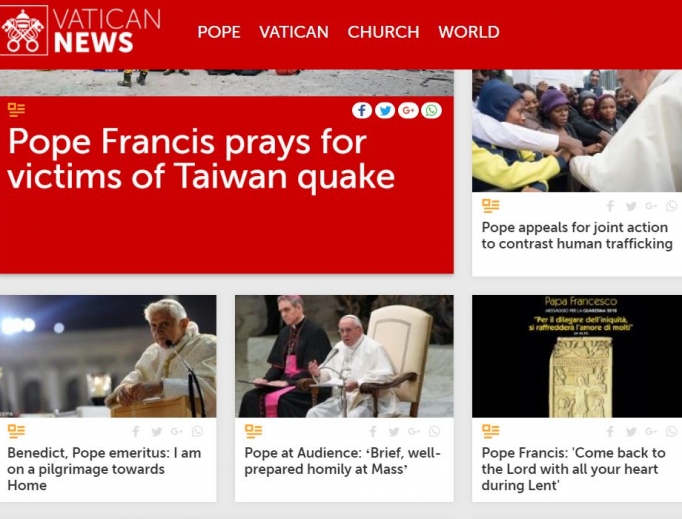The image size is (682, 519).
Task: Open headline Pope Francis prays for Taiwan quake victims
Action: point(201,159)
